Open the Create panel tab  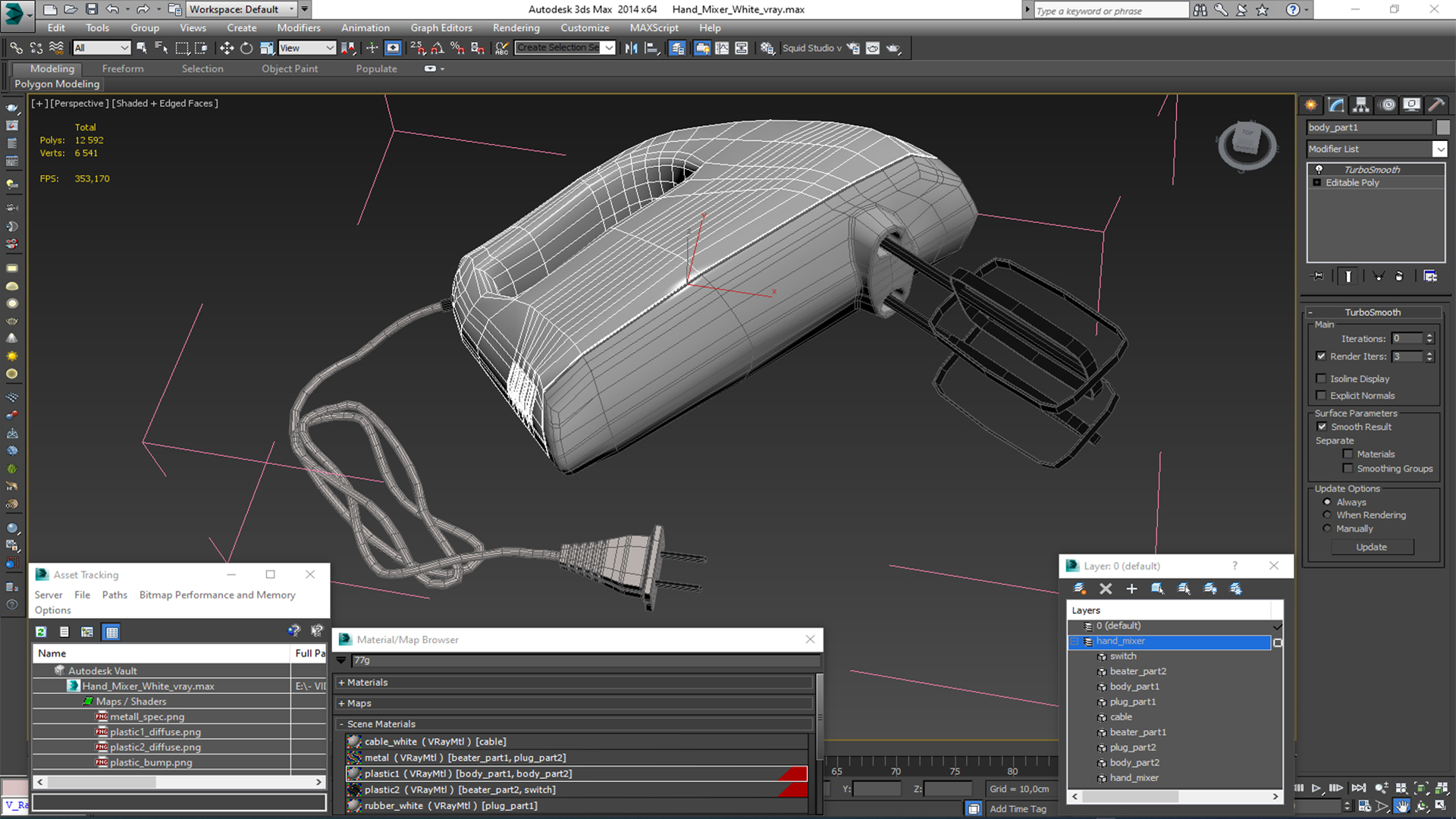1310,105
